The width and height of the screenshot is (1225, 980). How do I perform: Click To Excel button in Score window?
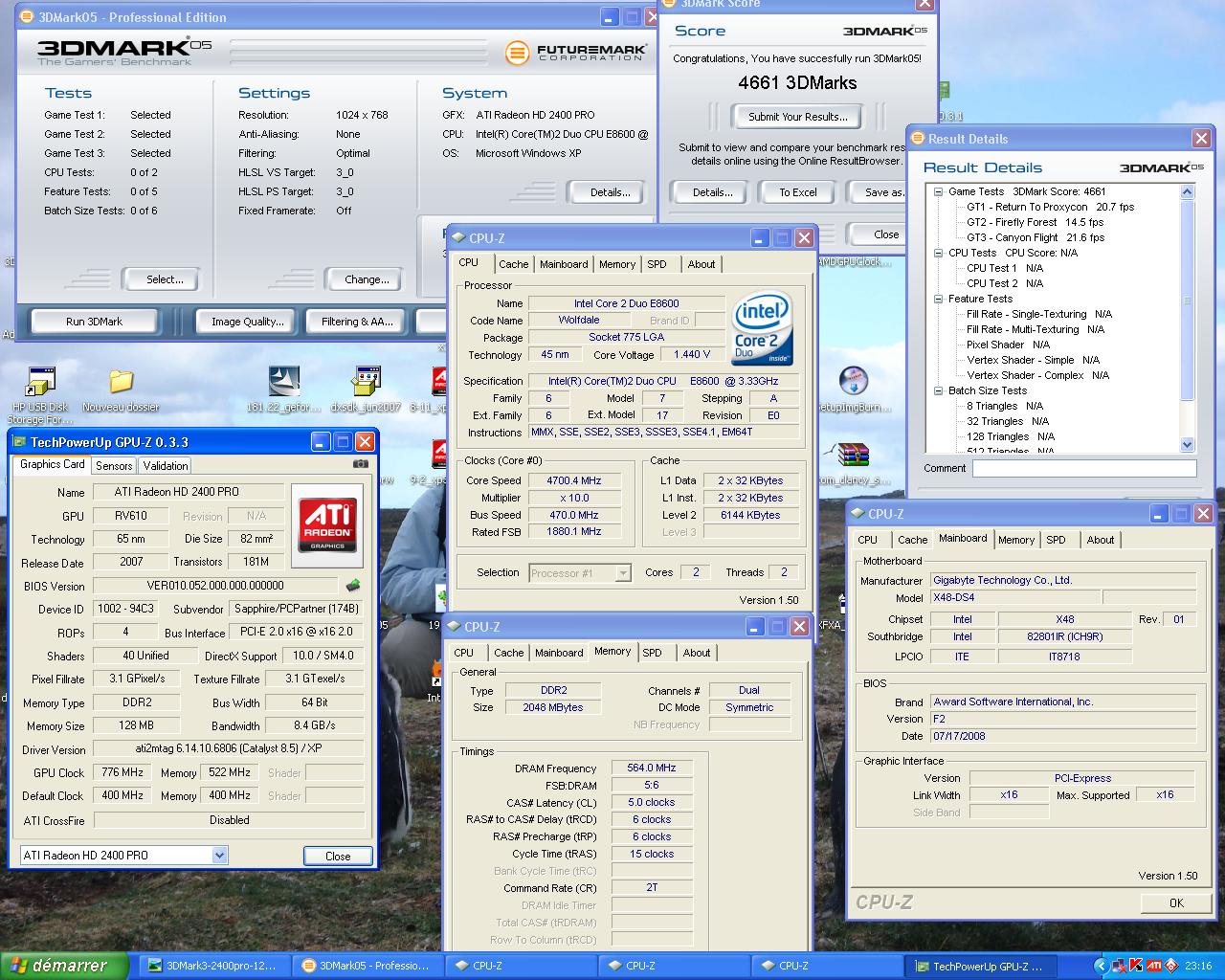pyautogui.click(x=798, y=192)
